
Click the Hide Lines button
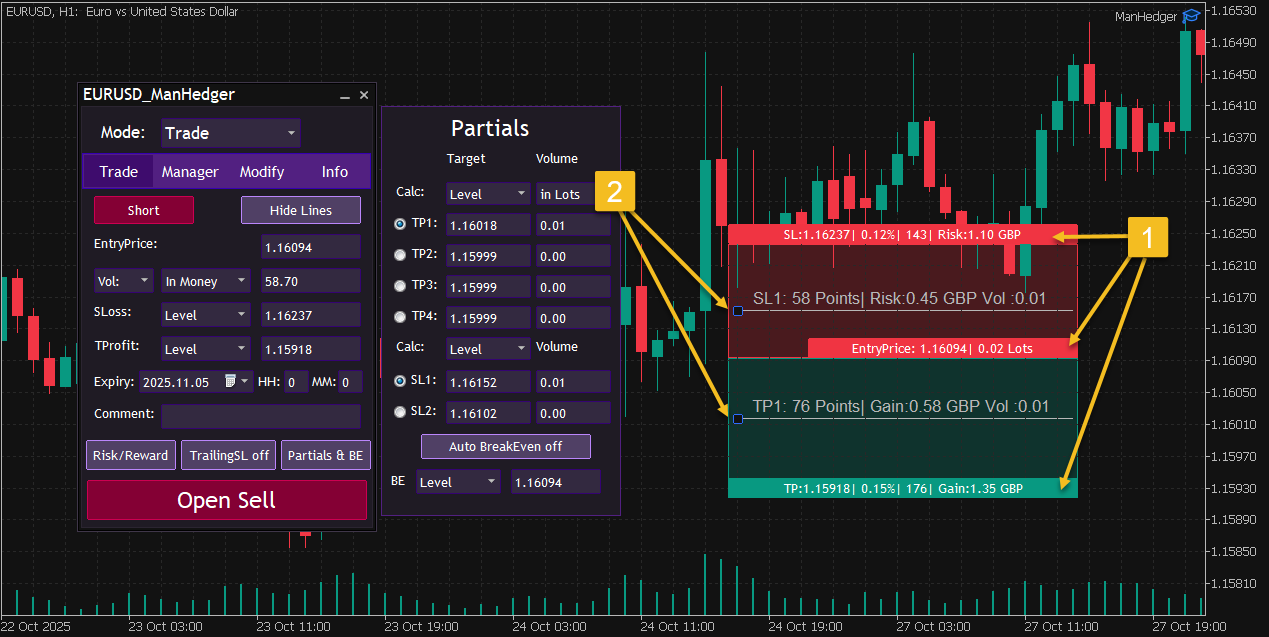point(300,209)
